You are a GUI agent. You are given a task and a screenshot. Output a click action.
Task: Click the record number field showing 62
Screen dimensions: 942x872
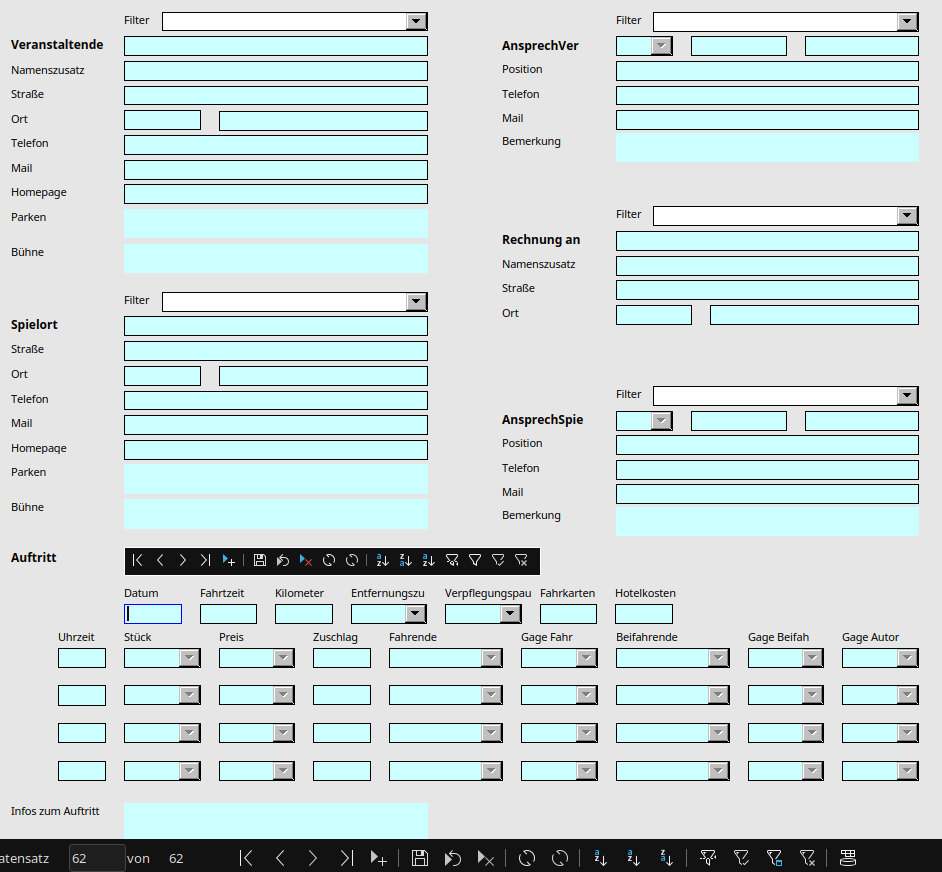coord(96,858)
